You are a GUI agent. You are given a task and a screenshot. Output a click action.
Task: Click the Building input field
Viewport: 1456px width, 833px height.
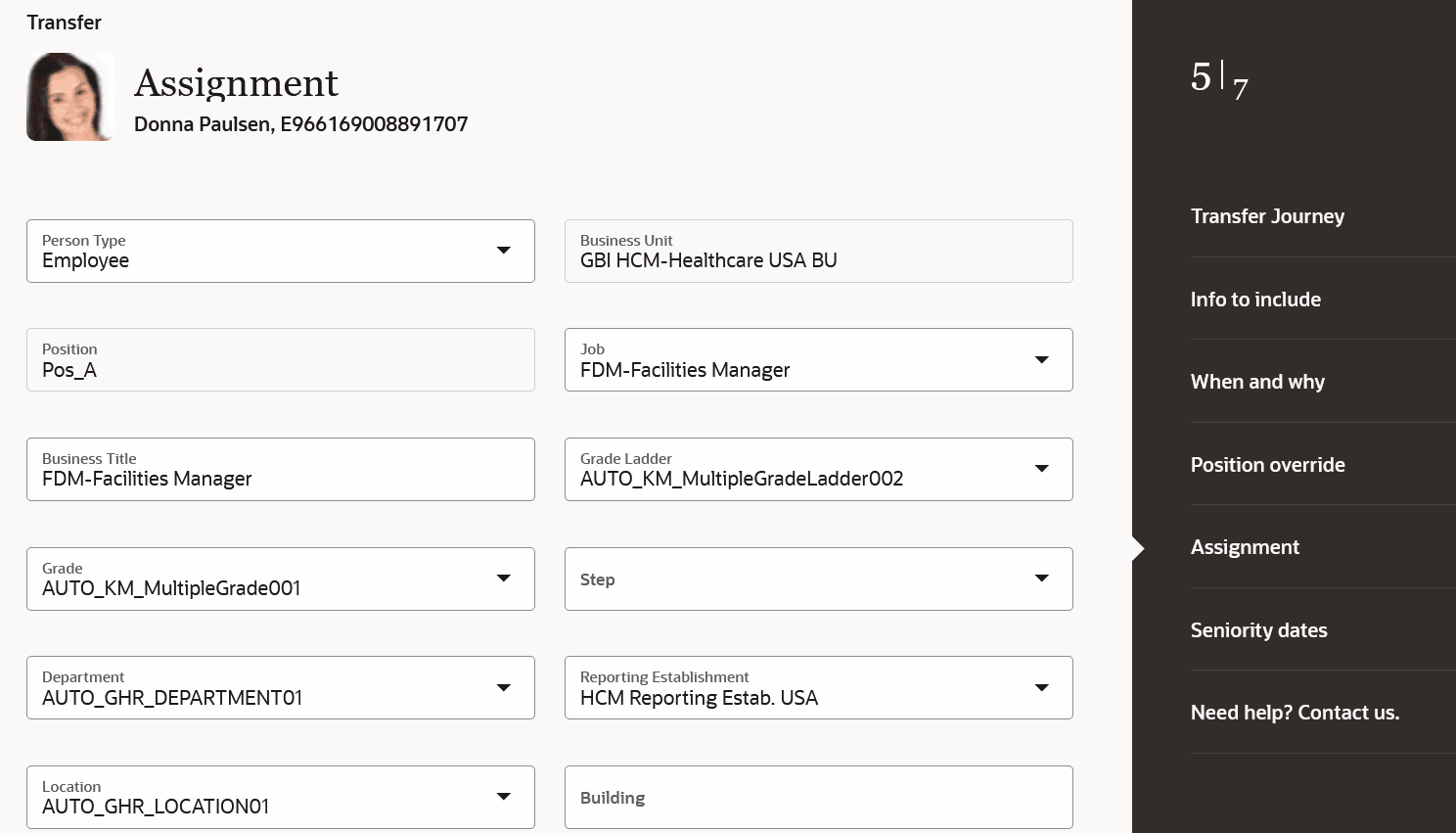818,798
